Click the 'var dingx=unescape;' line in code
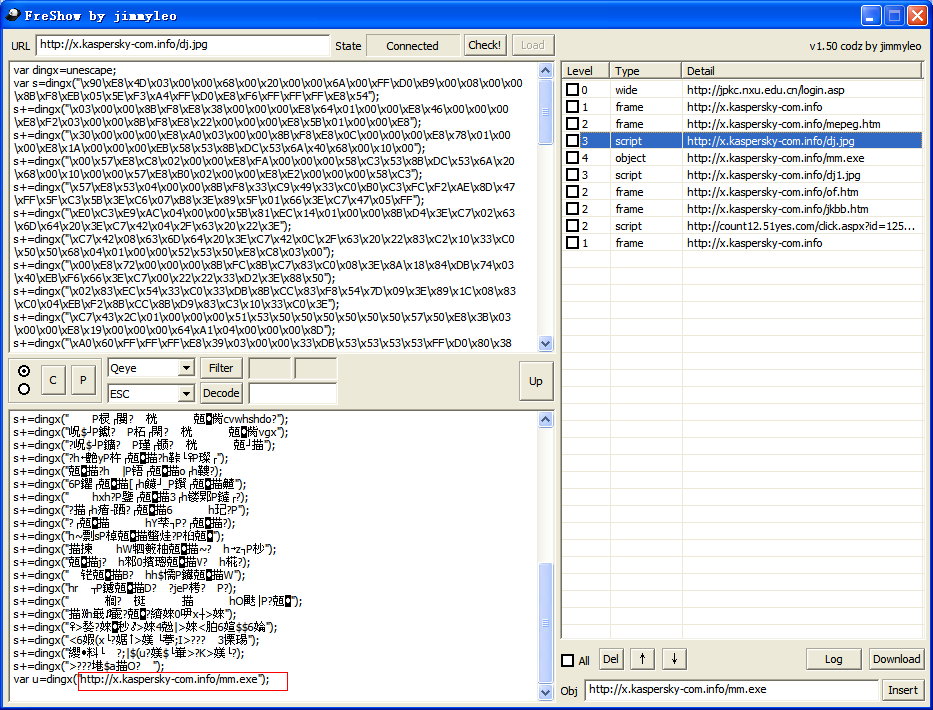 pos(65,70)
